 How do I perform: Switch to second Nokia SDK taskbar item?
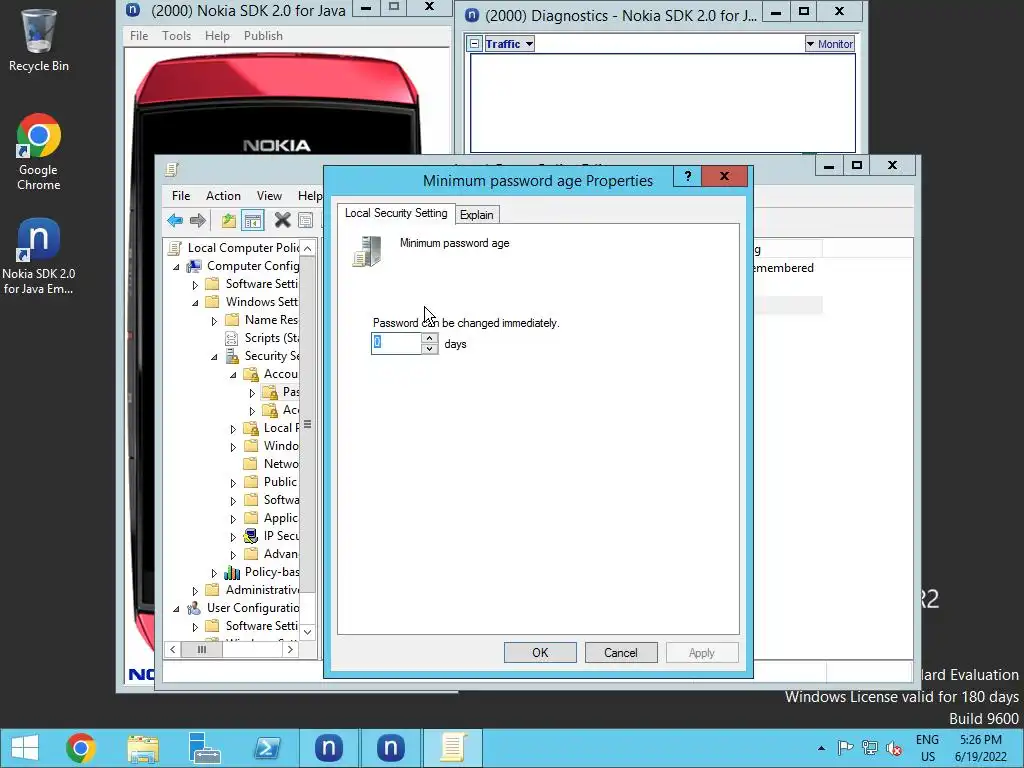point(391,748)
